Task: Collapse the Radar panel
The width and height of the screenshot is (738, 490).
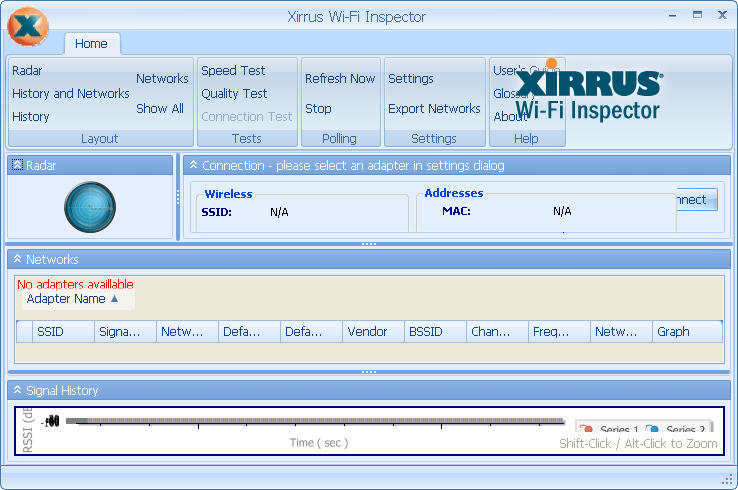Action: click(x=17, y=165)
